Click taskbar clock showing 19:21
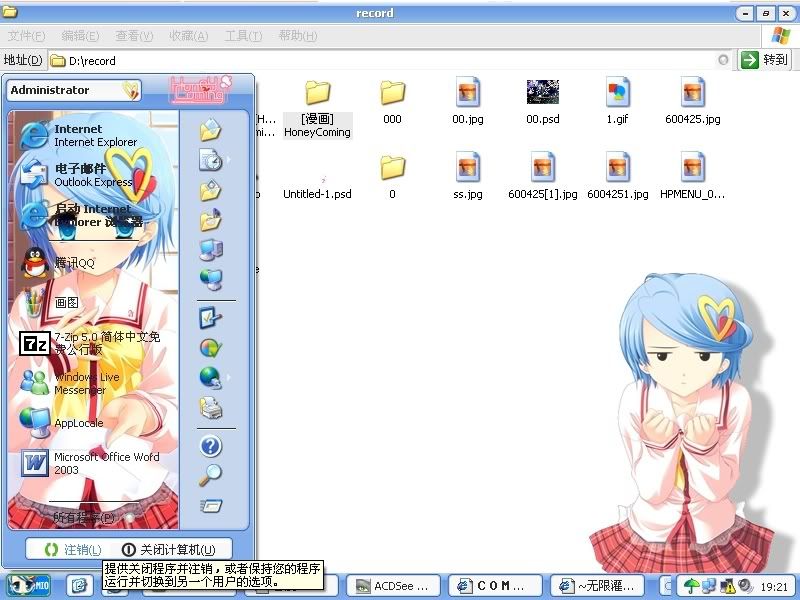 pos(774,587)
